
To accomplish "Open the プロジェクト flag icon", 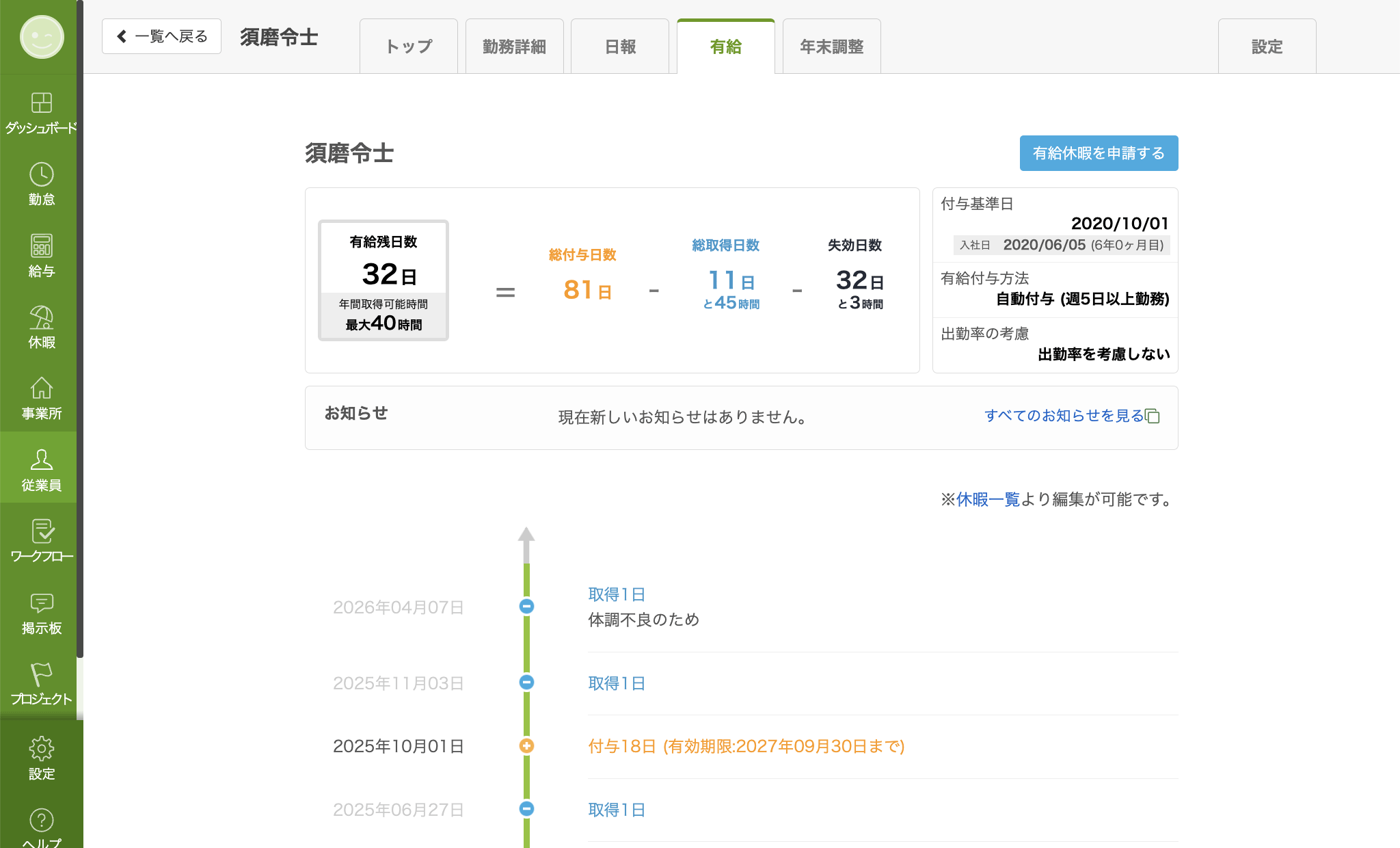I will tap(41, 674).
